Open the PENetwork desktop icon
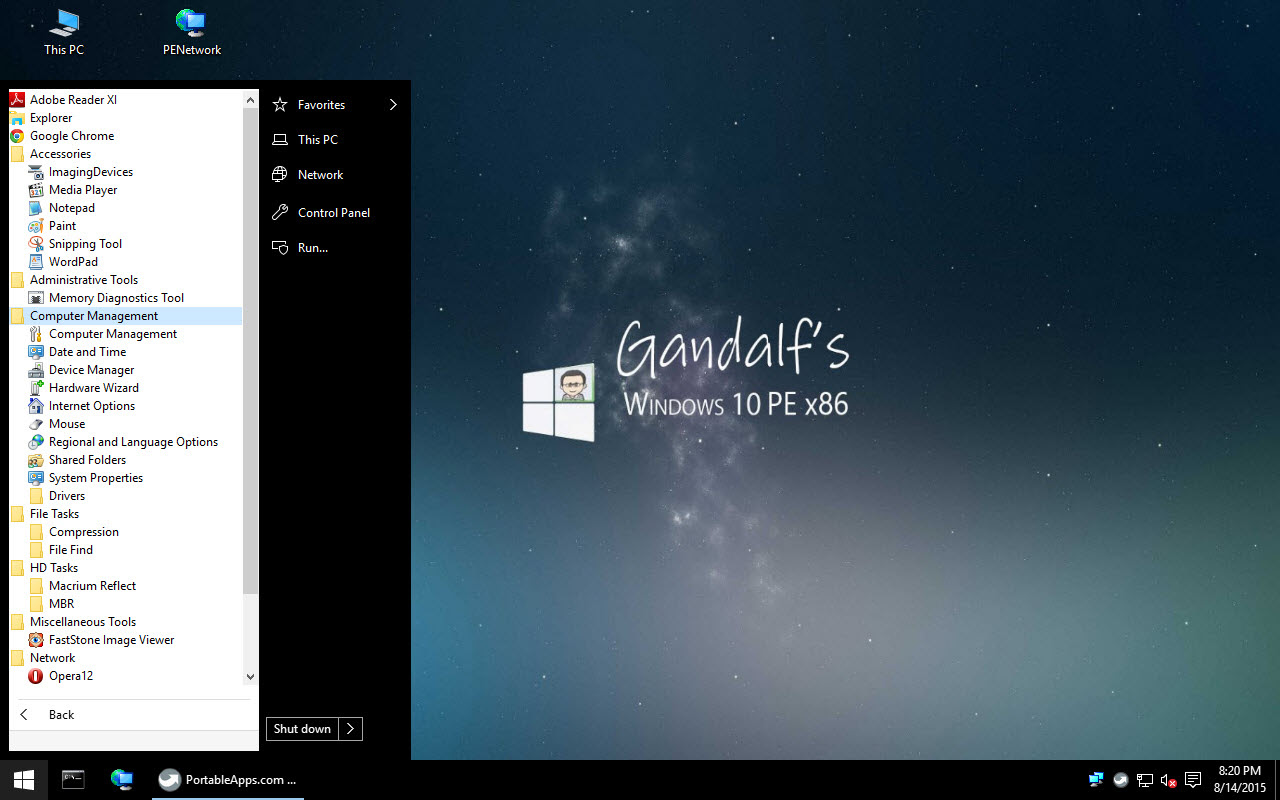1280x800 pixels. (x=192, y=32)
